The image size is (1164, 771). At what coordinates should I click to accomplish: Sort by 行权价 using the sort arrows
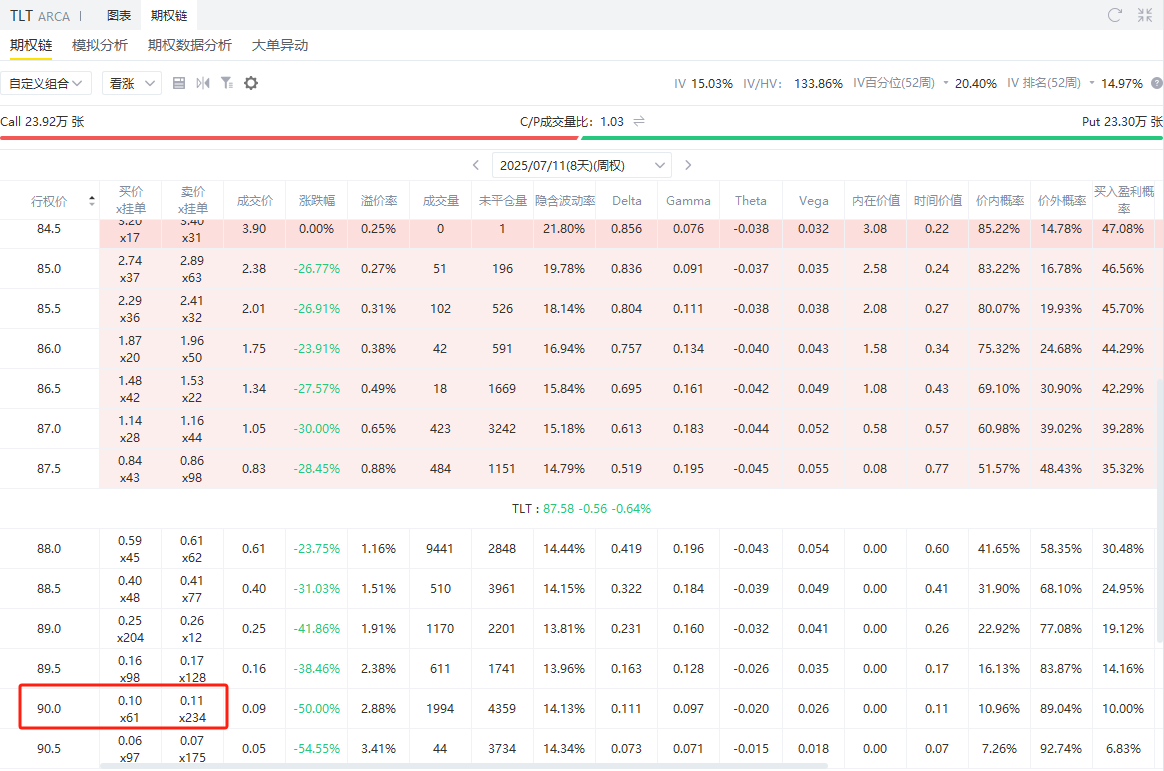pyautogui.click(x=91, y=200)
